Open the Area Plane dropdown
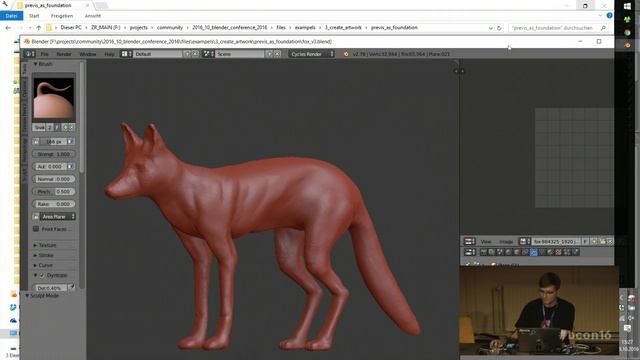The image size is (640, 360). pos(58,217)
